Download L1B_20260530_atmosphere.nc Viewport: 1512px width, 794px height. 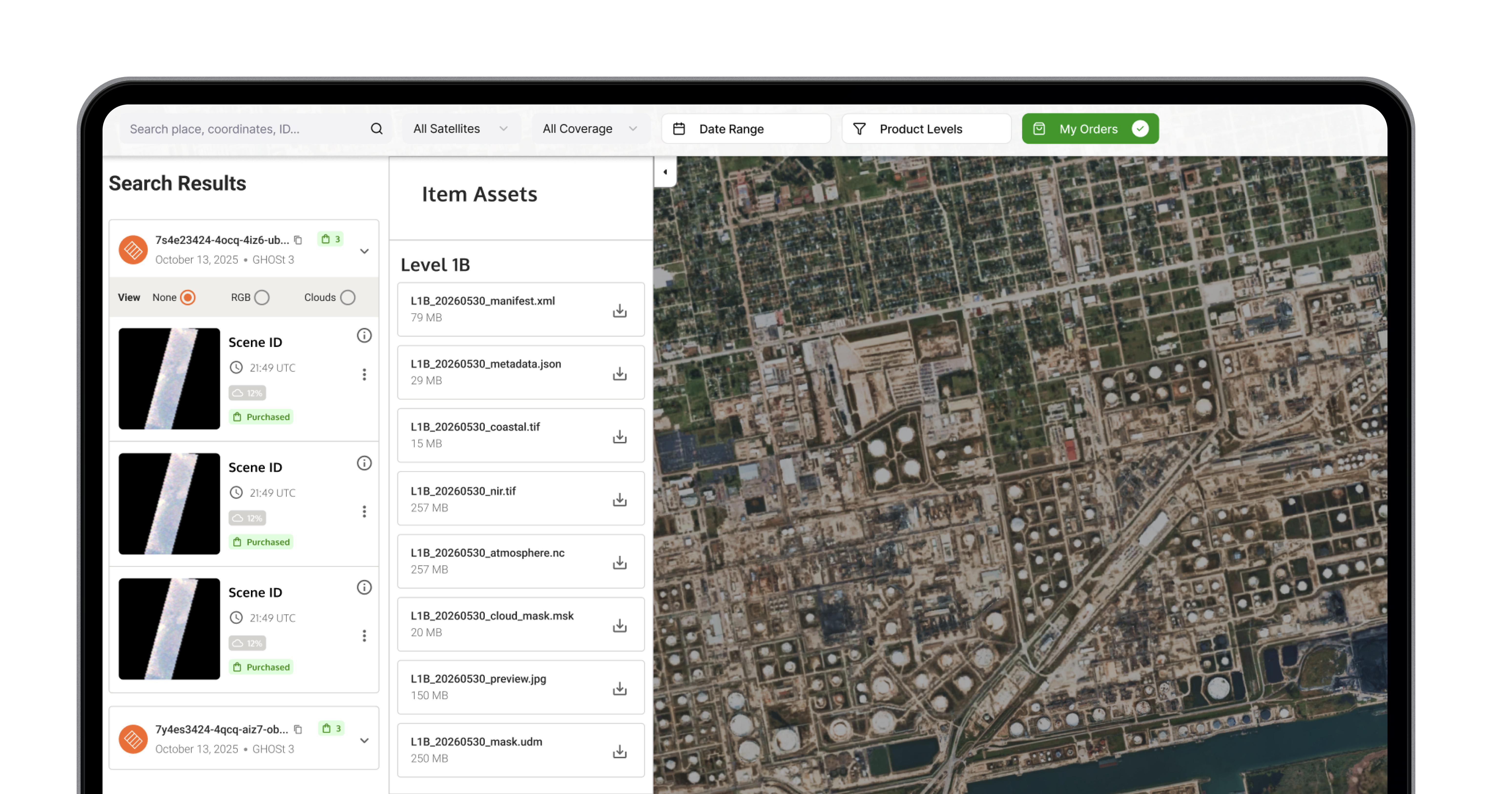click(x=620, y=562)
